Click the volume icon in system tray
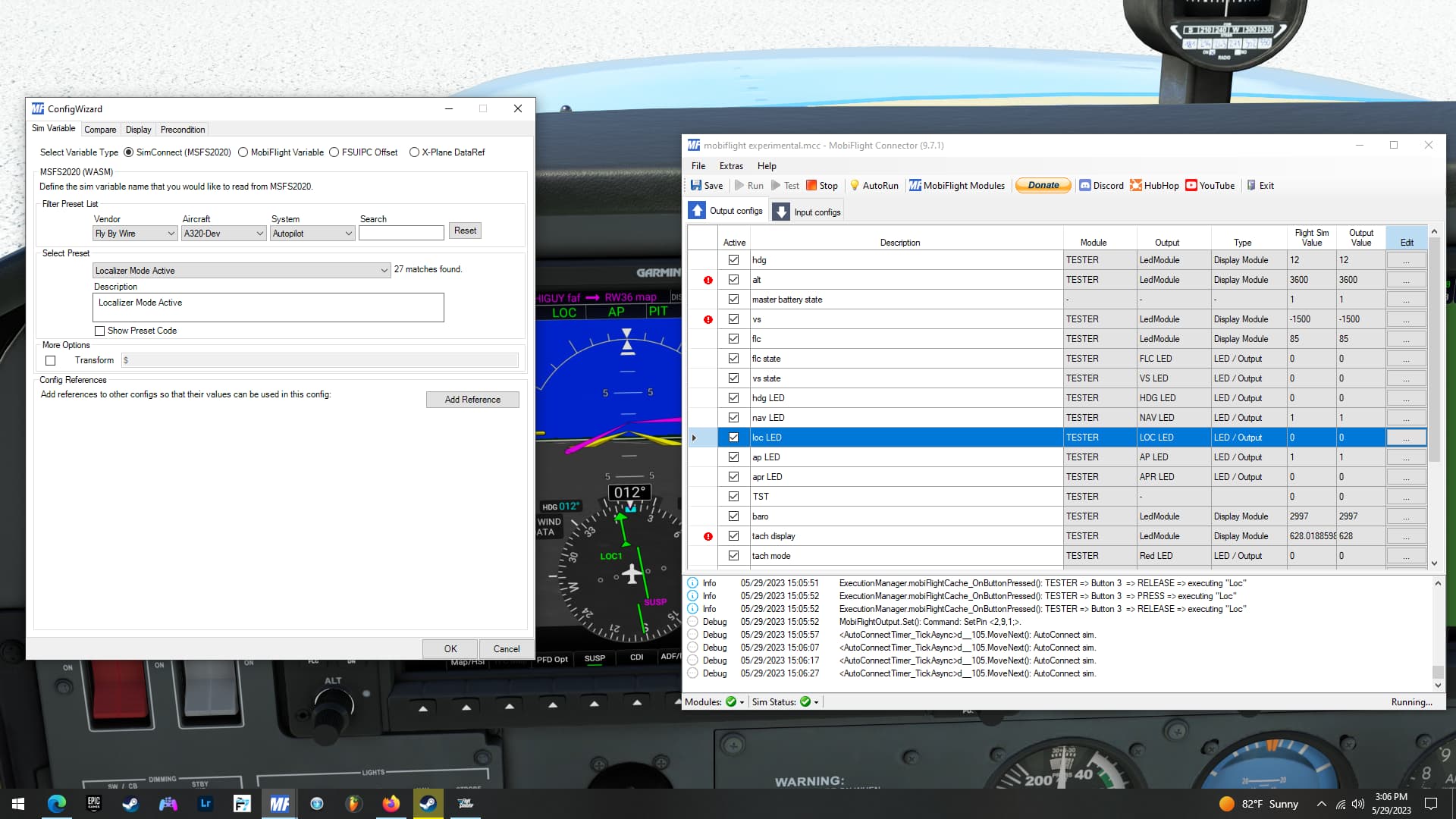Image resolution: width=1456 pixels, height=819 pixels. 1358,804
